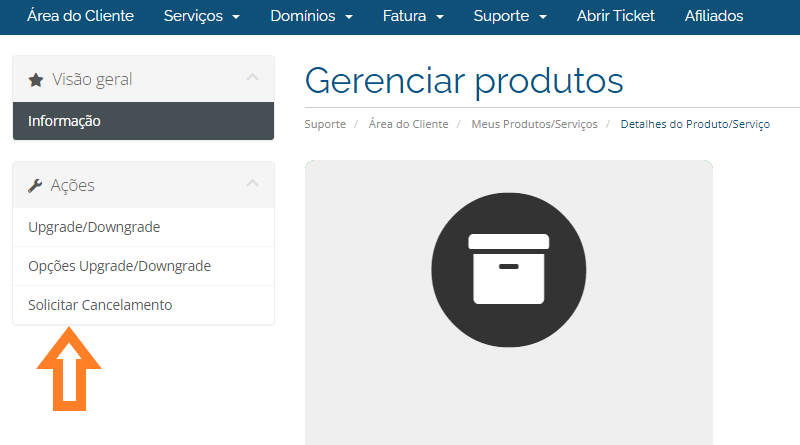Click Solicitar Cancelamento

coord(143,305)
